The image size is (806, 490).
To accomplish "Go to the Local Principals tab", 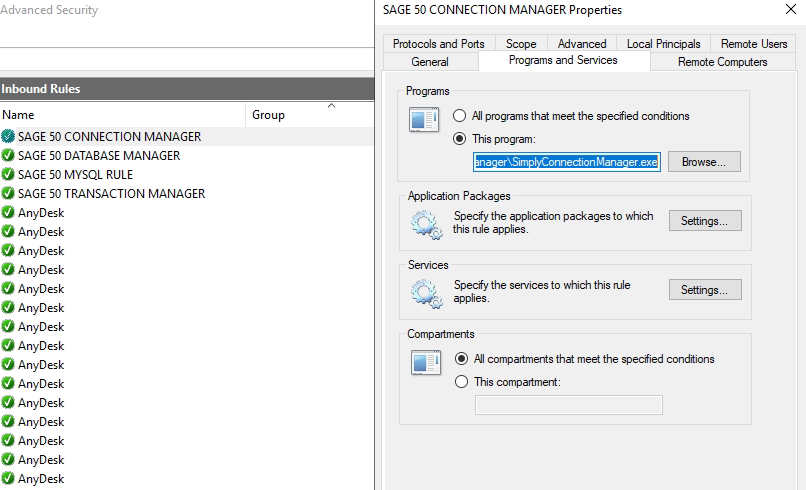I will point(663,44).
